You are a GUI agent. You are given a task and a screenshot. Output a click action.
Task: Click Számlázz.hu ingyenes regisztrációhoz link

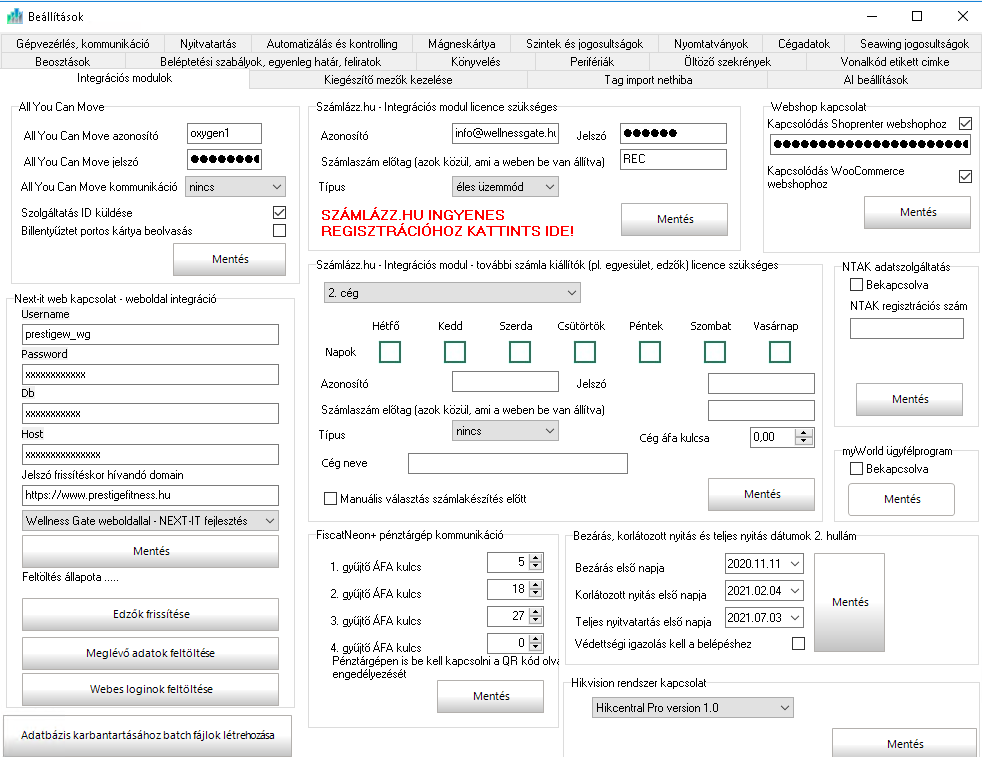(447, 223)
